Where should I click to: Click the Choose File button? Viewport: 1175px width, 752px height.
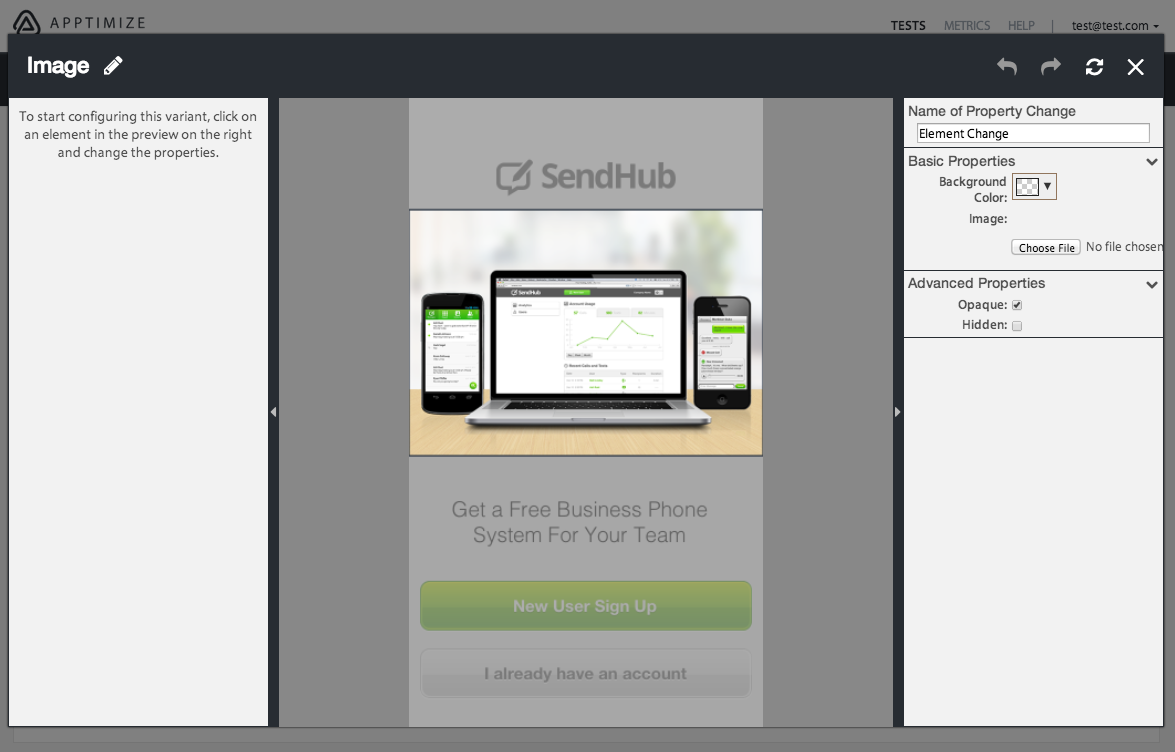click(x=1046, y=247)
